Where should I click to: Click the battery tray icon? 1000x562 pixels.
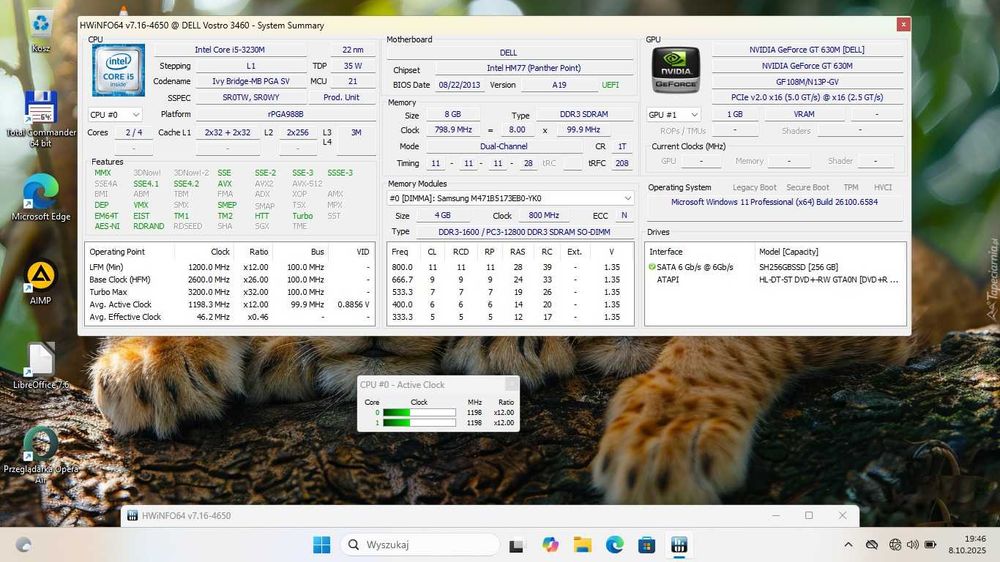930,545
